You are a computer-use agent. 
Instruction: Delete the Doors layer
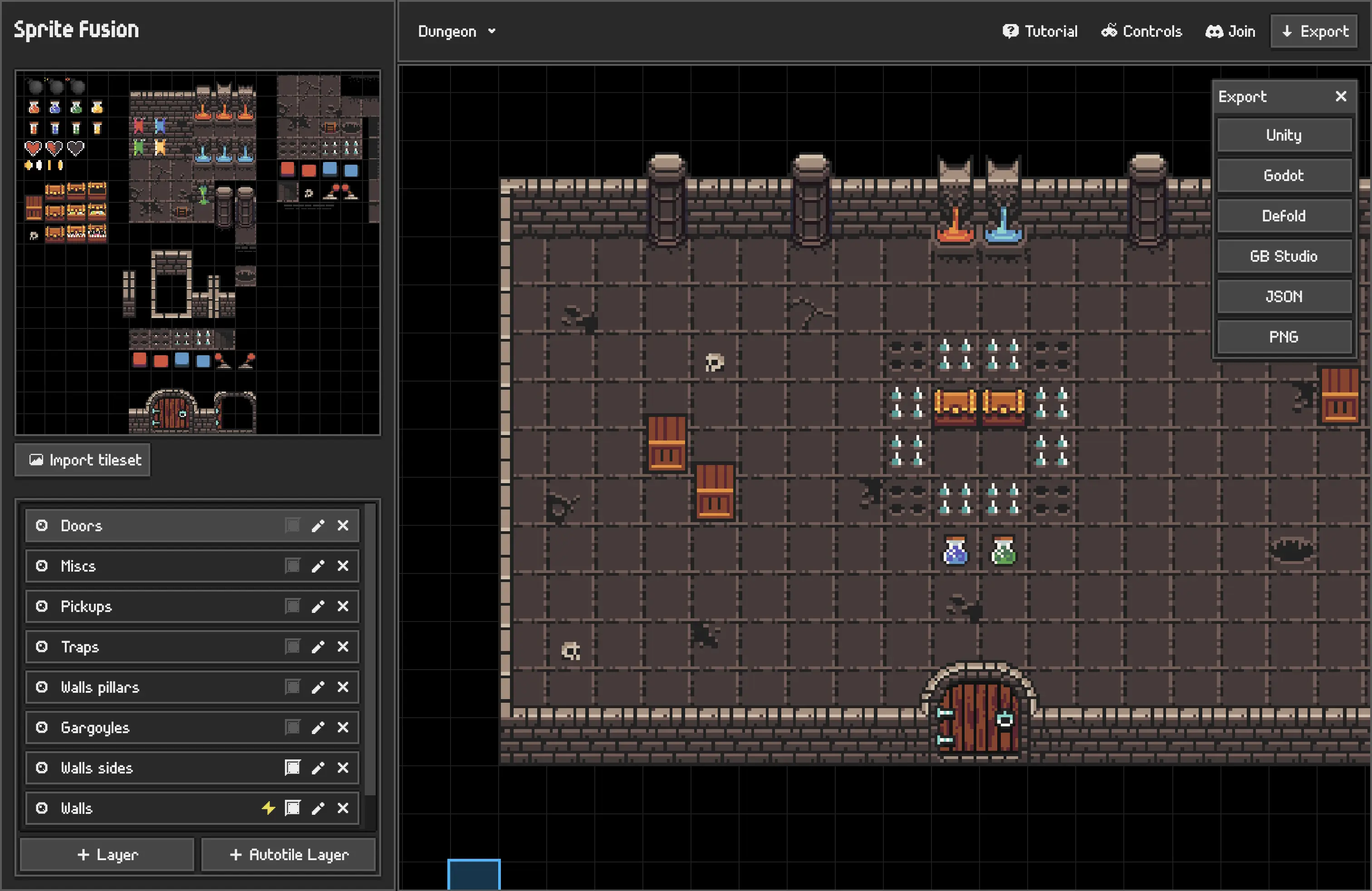343,525
